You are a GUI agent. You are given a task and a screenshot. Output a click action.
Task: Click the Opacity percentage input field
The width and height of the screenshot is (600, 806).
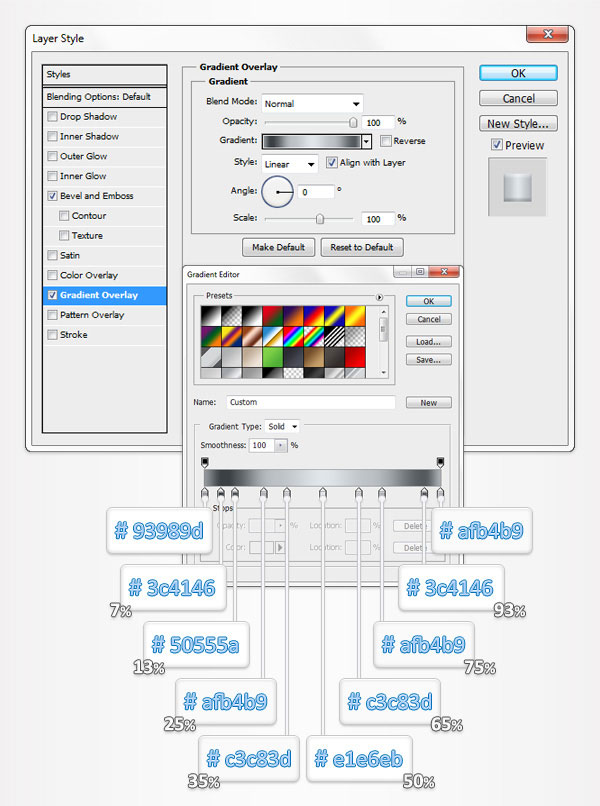click(378, 122)
